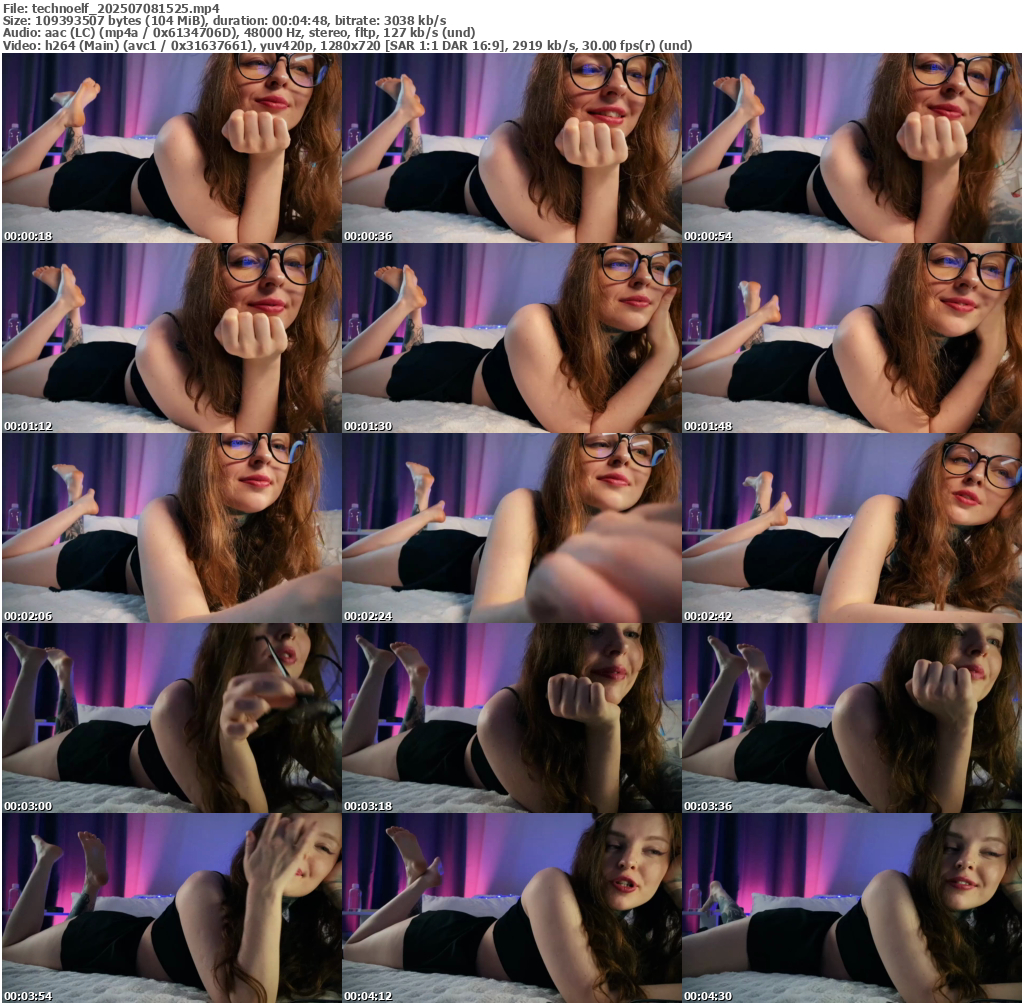The height and width of the screenshot is (1003, 1024).
Task: Click the thumbnail at 00:04:12
Action: tap(511, 908)
